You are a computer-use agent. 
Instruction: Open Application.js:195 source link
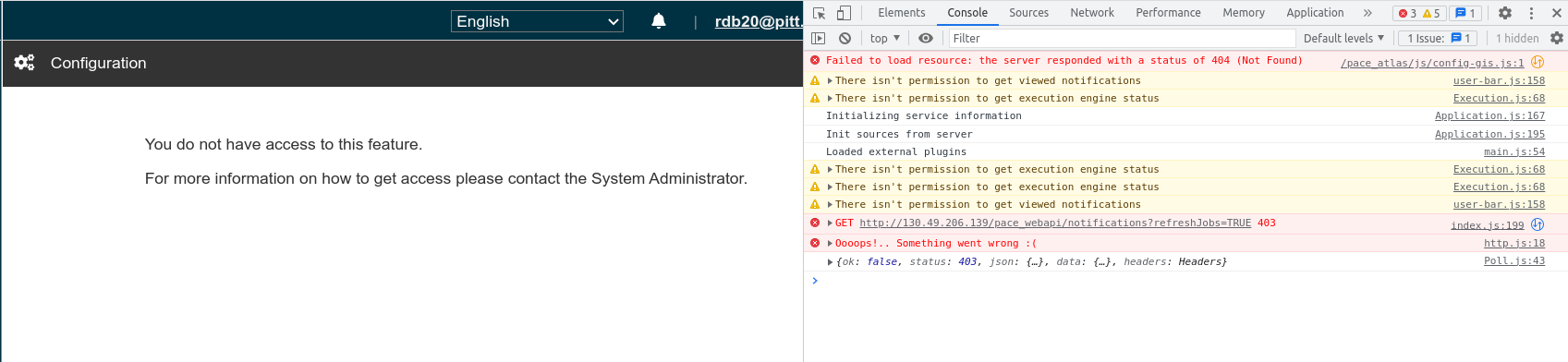pos(1489,135)
